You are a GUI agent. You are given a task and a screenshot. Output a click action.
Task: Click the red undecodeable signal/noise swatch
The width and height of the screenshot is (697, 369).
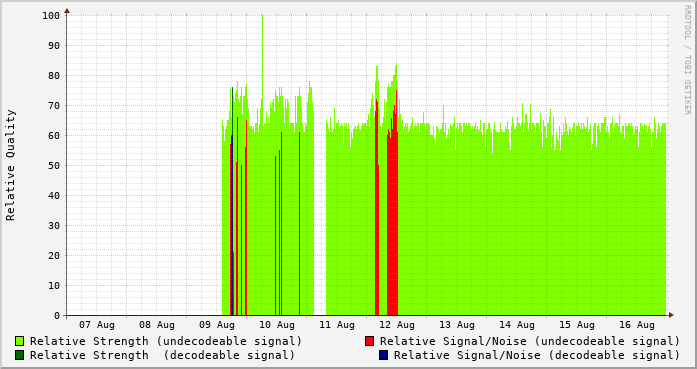pyautogui.click(x=369, y=341)
